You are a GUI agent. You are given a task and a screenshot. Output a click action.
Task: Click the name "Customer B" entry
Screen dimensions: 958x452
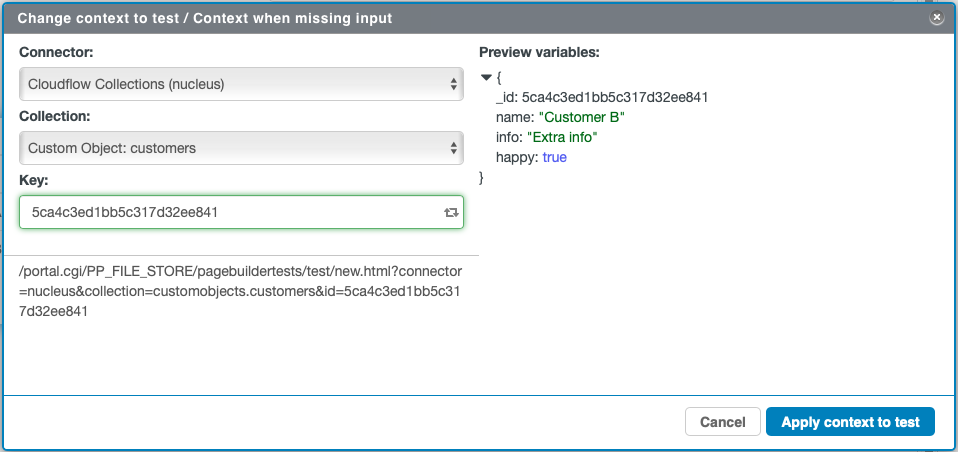[560, 117]
